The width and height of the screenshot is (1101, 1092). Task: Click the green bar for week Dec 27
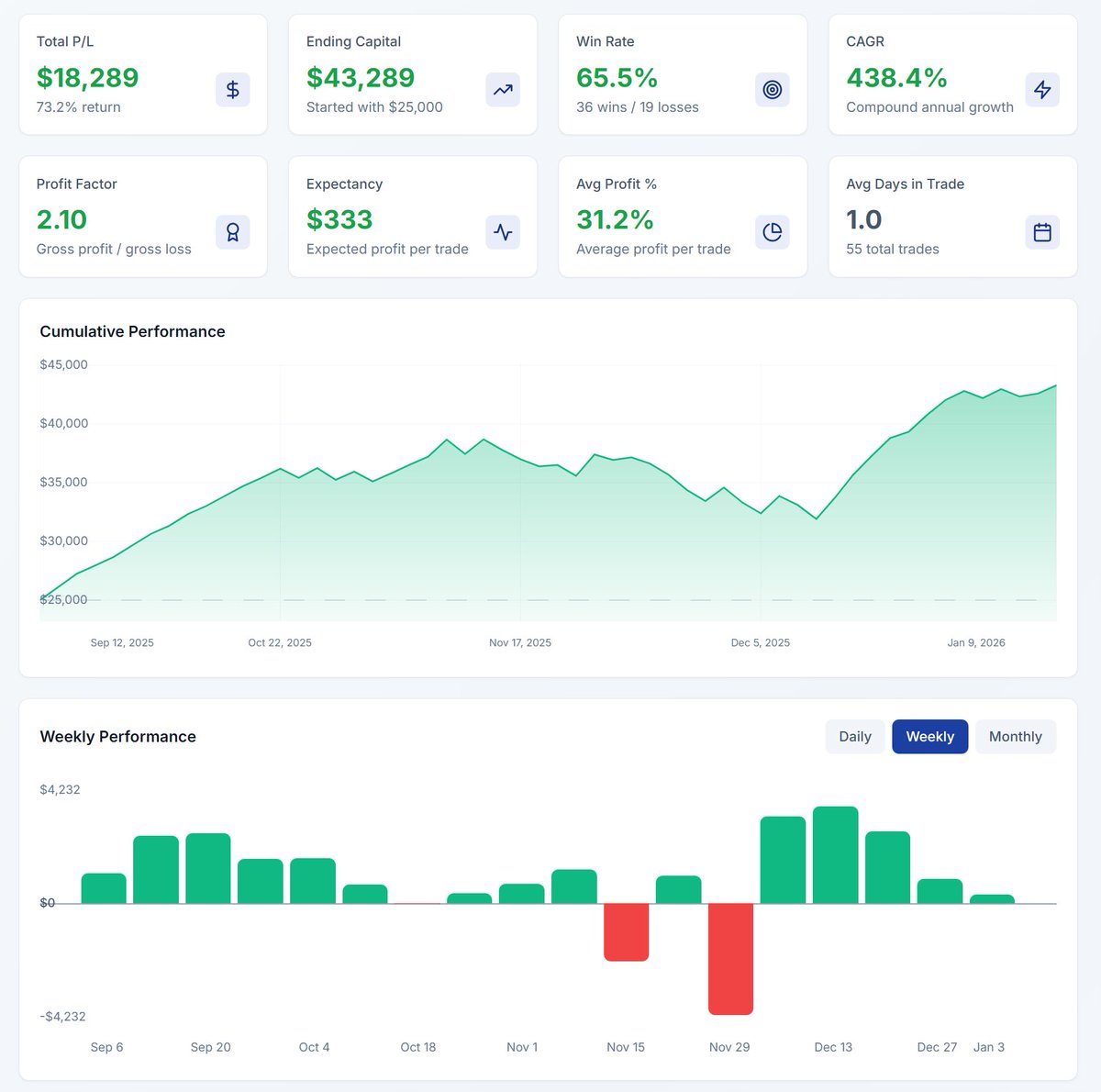940,891
